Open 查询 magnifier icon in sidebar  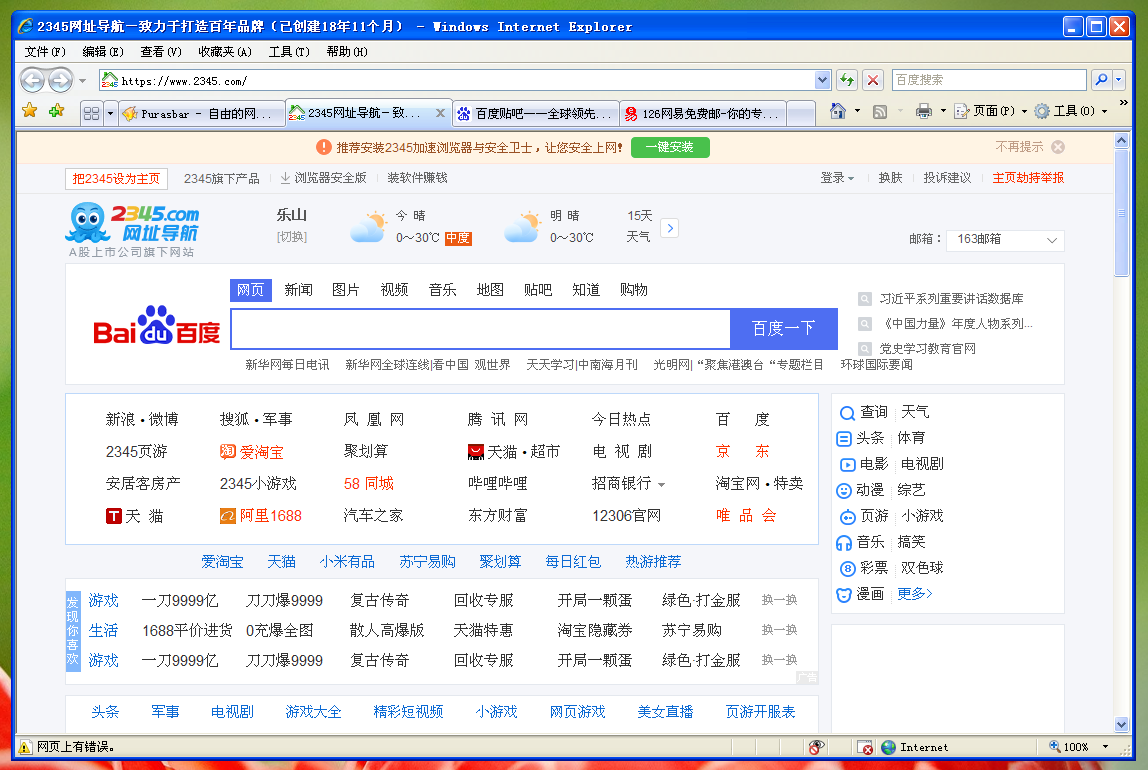pos(847,413)
